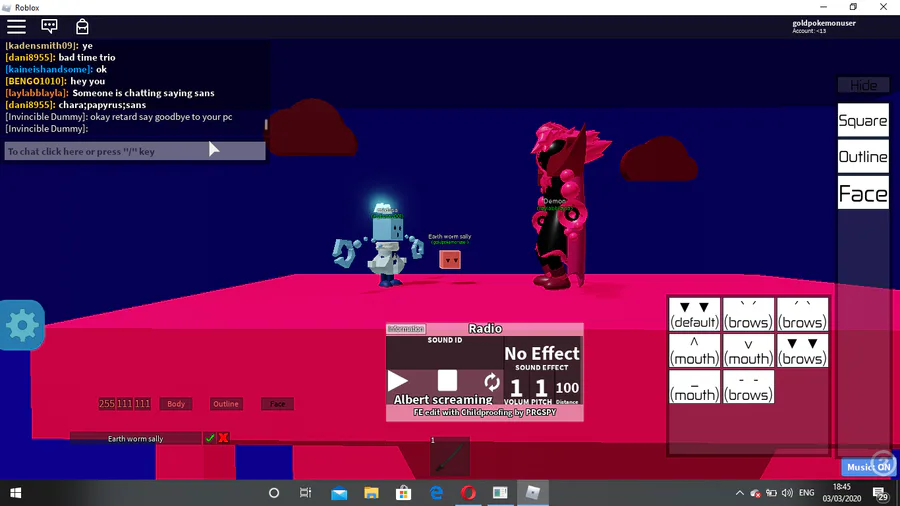Screen dimensions: 900x506
Task: Set the radio distance value 100
Action: (567, 388)
